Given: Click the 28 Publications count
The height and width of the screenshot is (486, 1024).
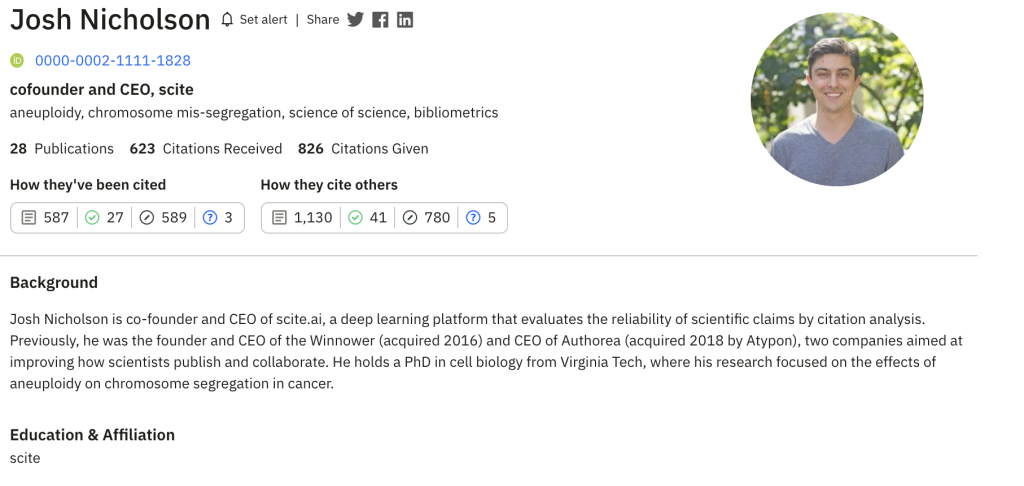Looking at the screenshot, I should tap(62, 149).
